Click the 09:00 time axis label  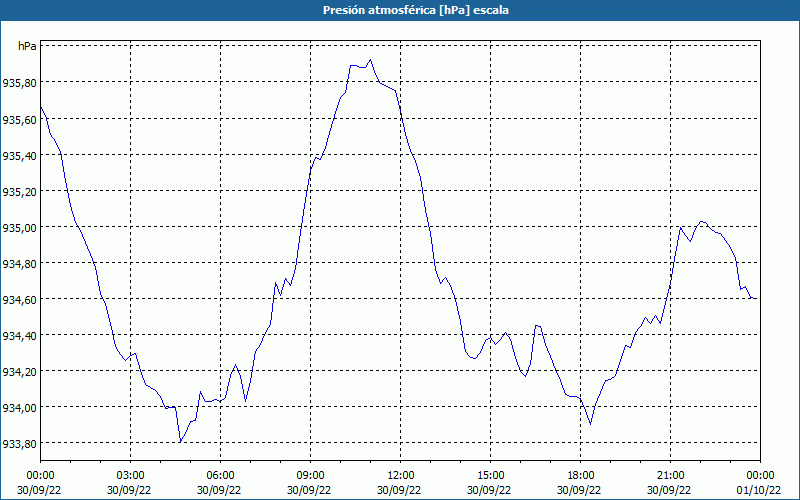coord(310,476)
